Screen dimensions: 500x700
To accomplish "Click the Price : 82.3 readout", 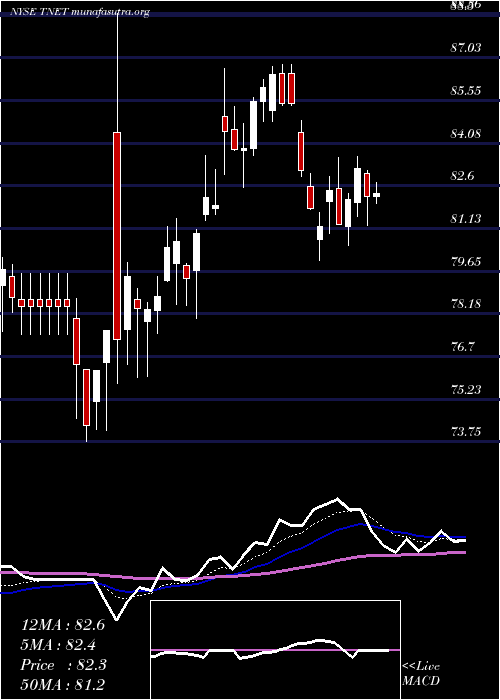I will coord(64,665).
